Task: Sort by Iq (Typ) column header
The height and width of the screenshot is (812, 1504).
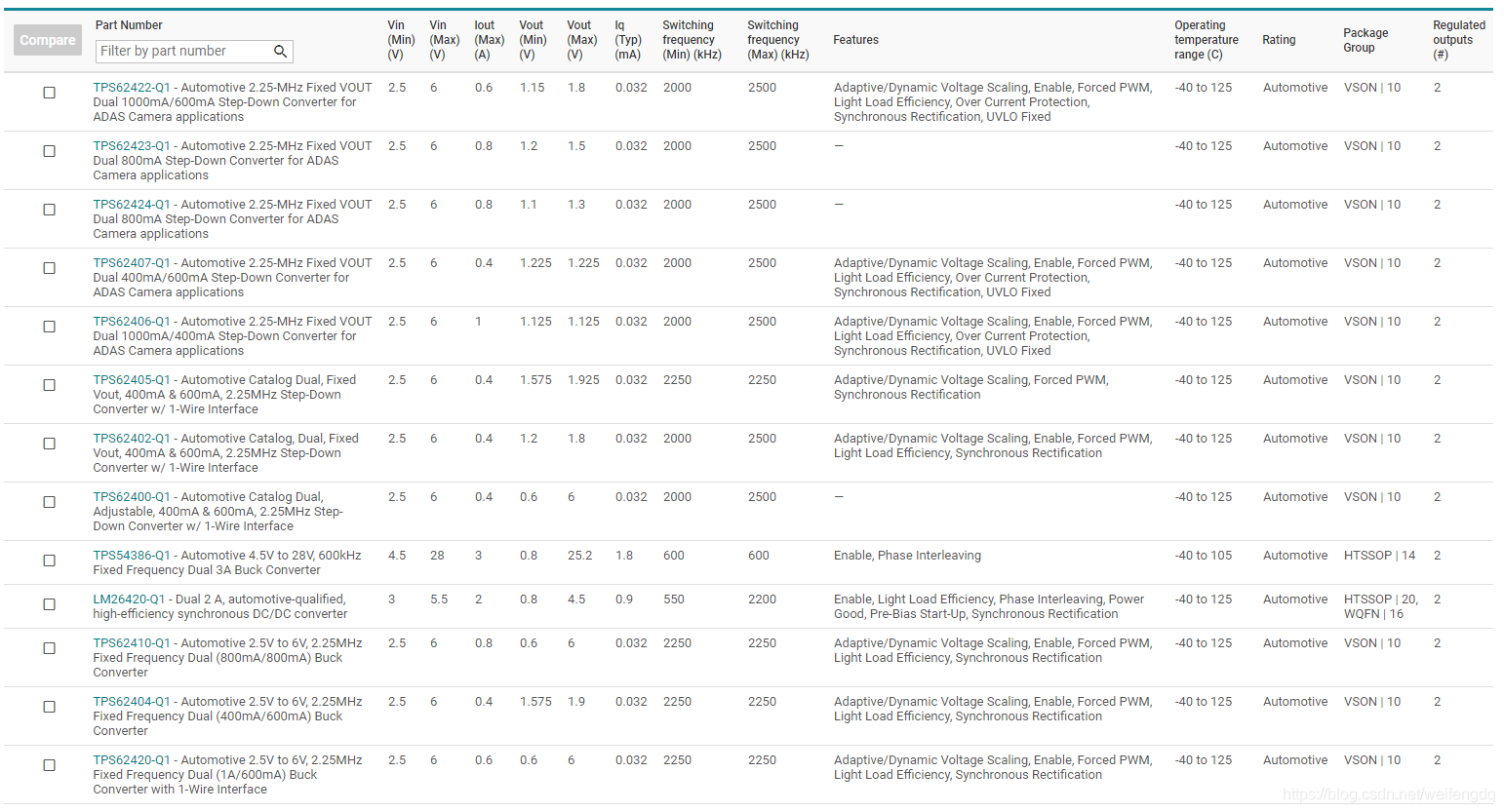Action: pos(628,40)
